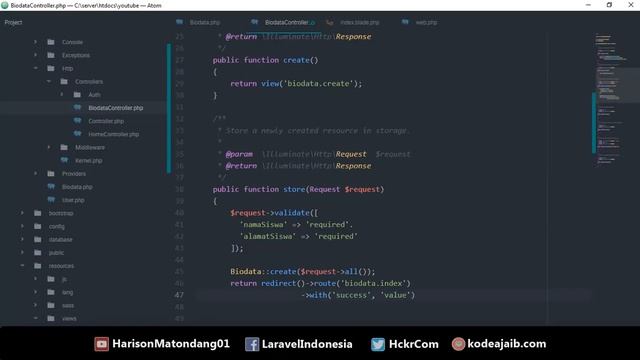Click the Auth folder icon
Viewport: 640px width, 360px height.
pyautogui.click(x=77, y=95)
